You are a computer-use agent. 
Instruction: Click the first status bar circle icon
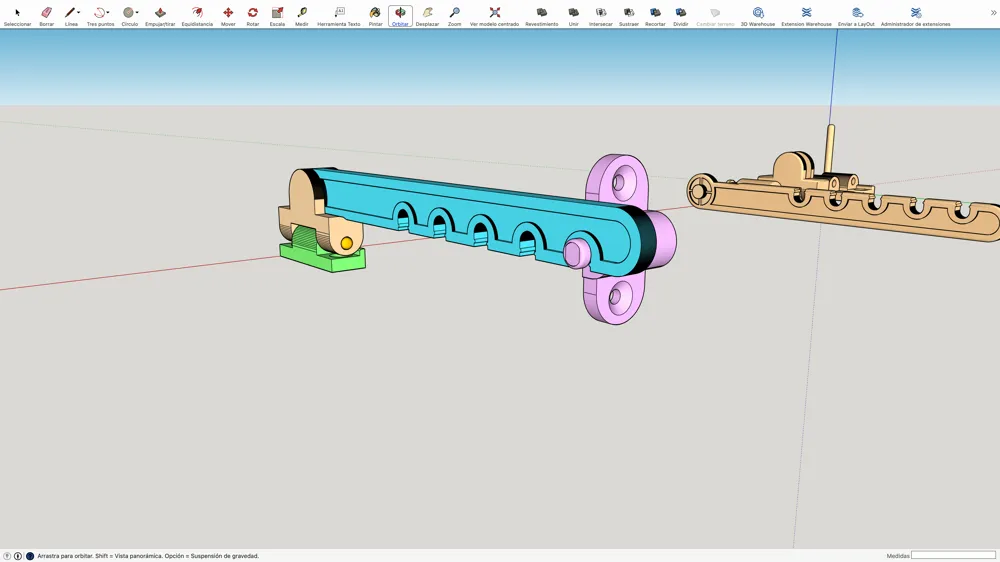point(7,556)
